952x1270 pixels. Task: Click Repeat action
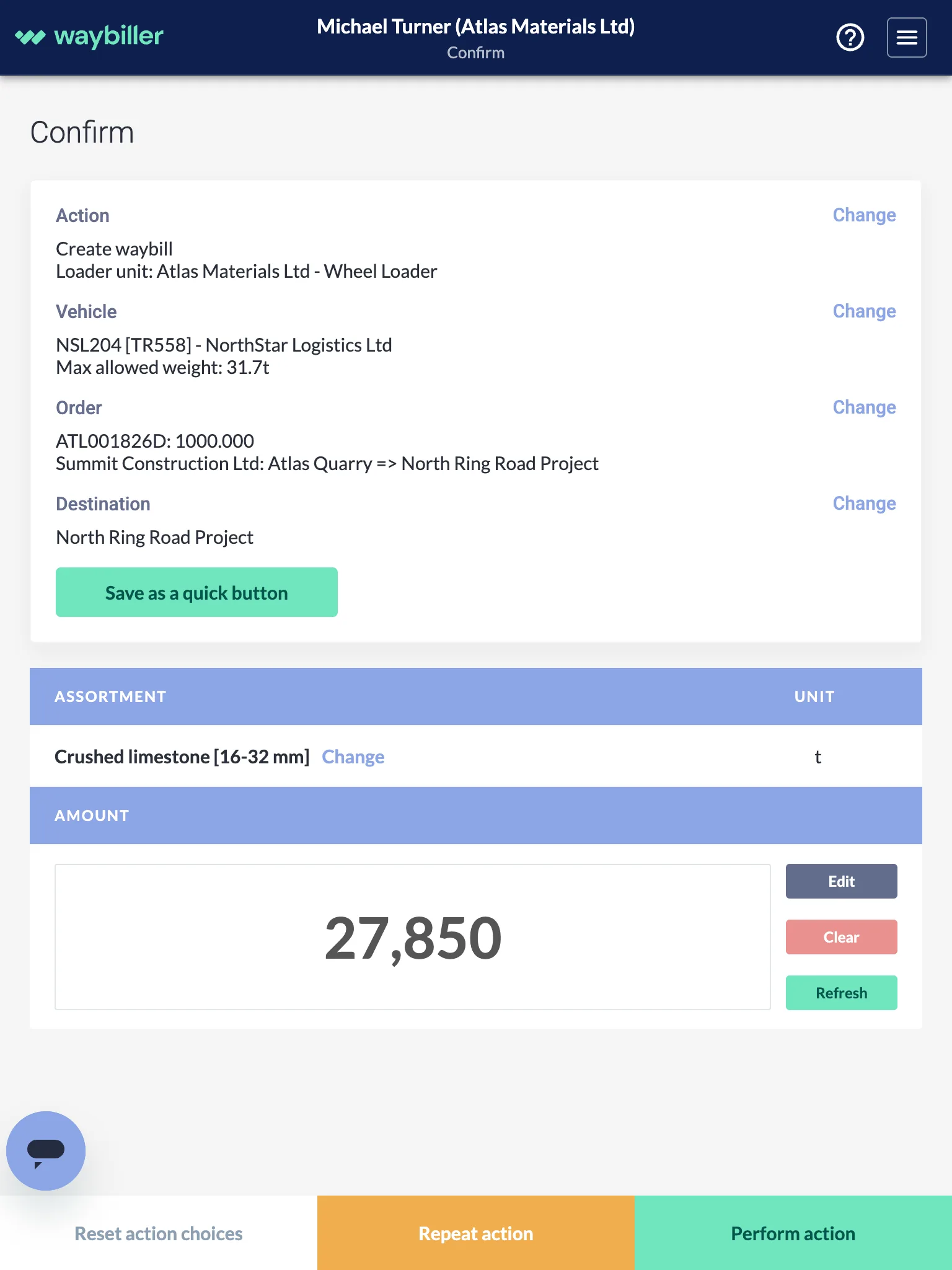coord(476,1233)
